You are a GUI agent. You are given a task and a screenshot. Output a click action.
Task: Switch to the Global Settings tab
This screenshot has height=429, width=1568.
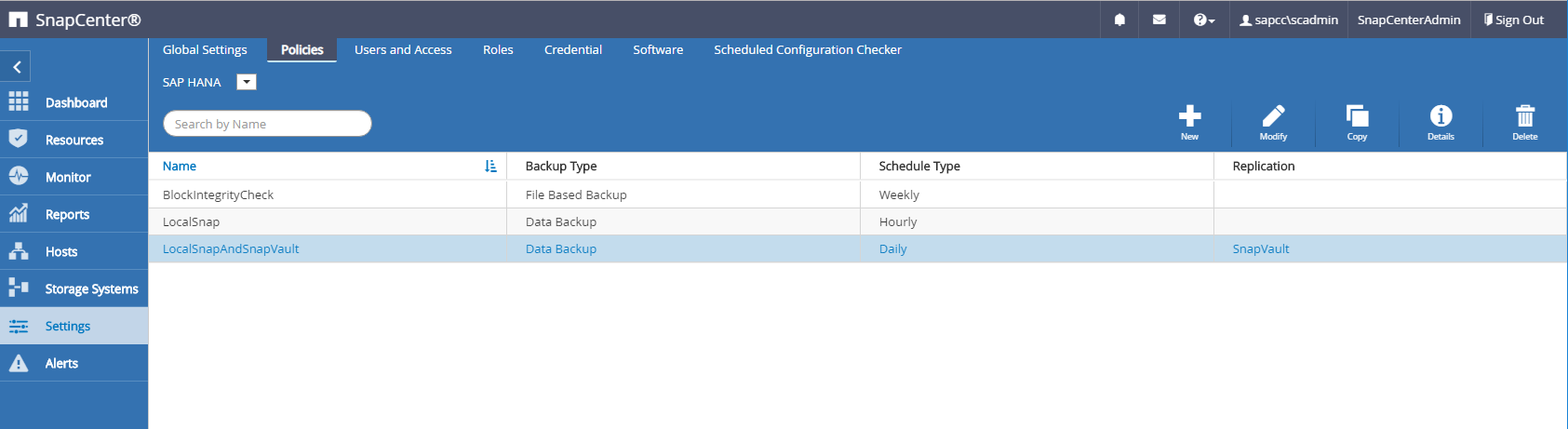(x=205, y=49)
